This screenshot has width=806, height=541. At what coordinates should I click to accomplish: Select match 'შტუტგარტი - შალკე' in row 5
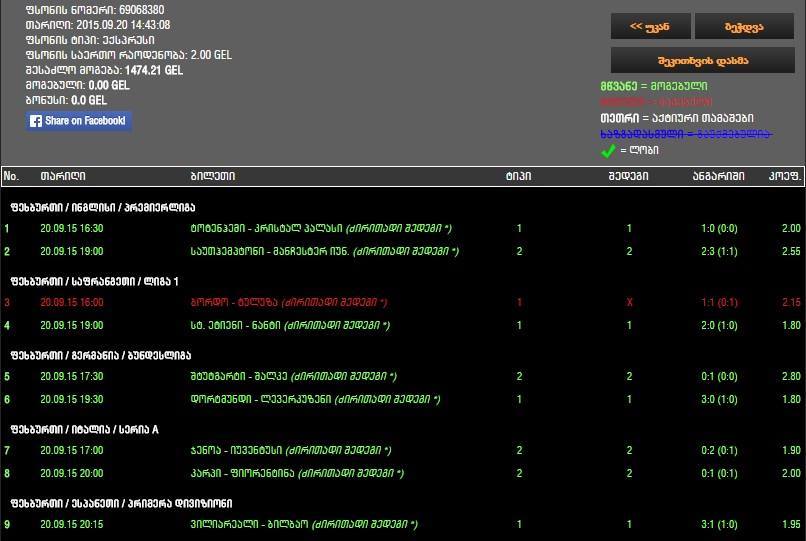coord(239,376)
